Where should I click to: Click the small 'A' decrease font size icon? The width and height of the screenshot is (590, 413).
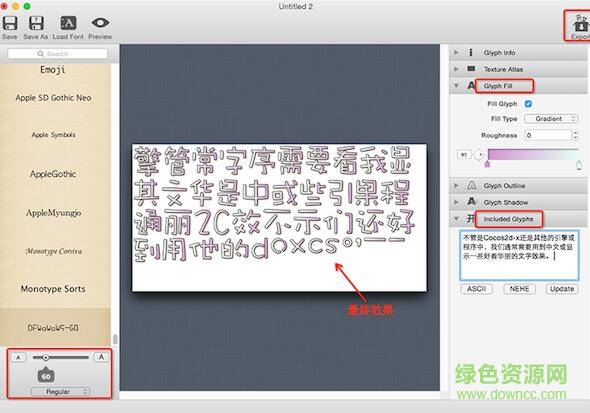tap(18, 357)
